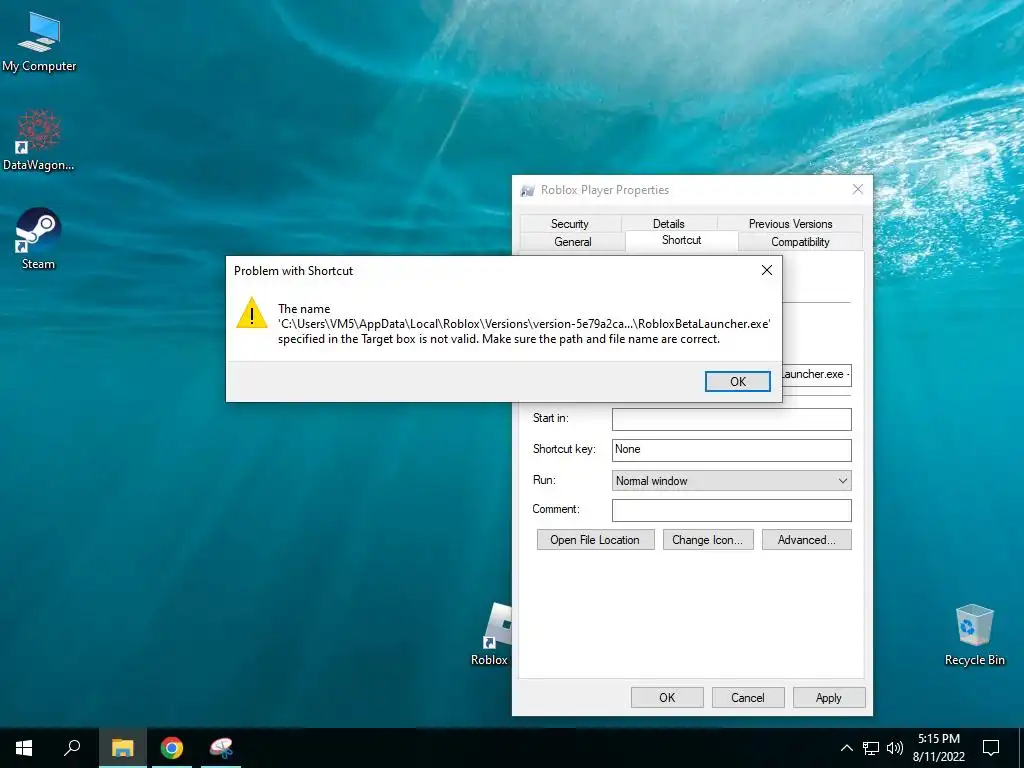Apply the shortcut property changes

(x=829, y=697)
